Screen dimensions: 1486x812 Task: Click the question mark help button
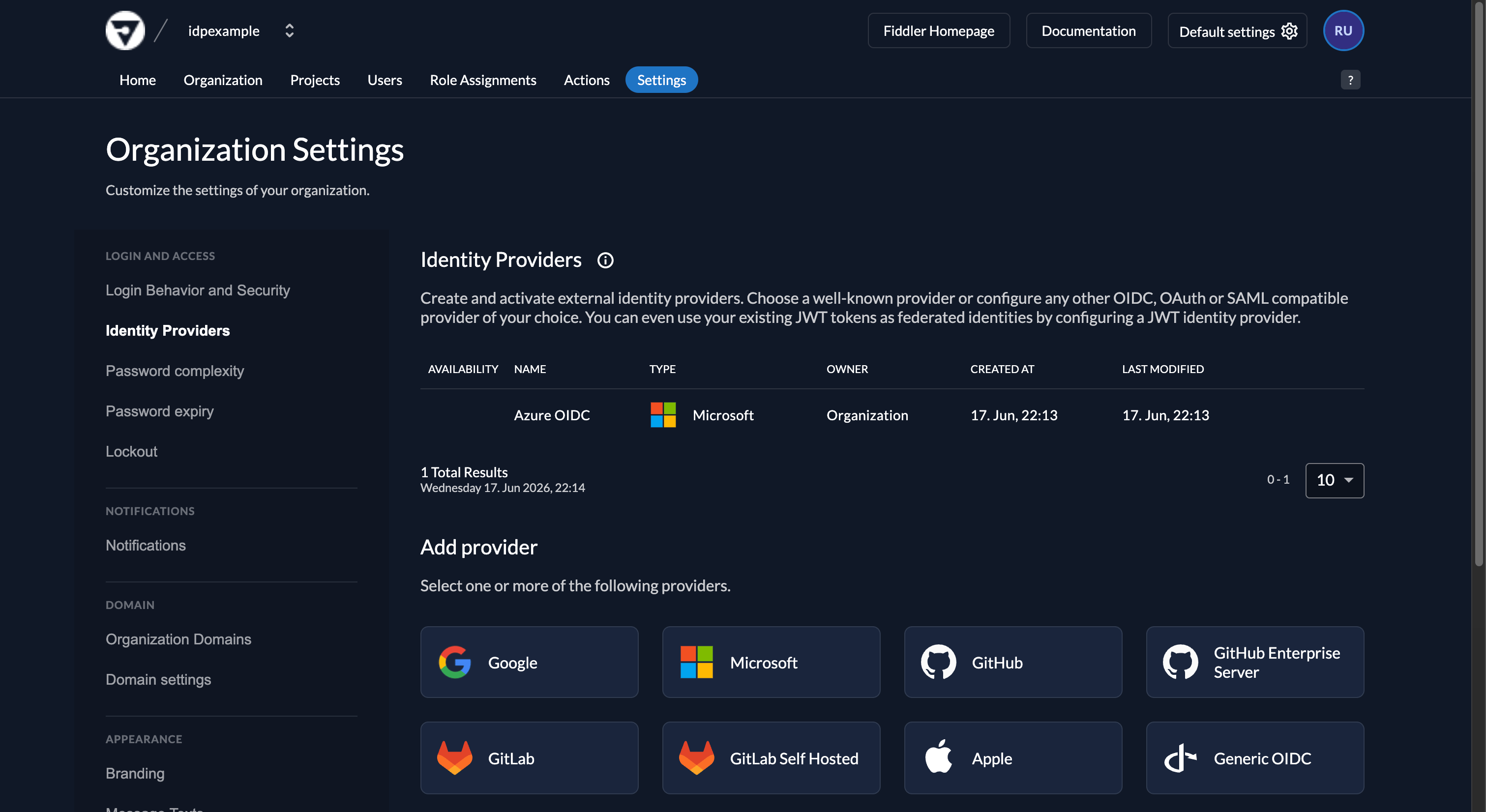click(x=1350, y=80)
